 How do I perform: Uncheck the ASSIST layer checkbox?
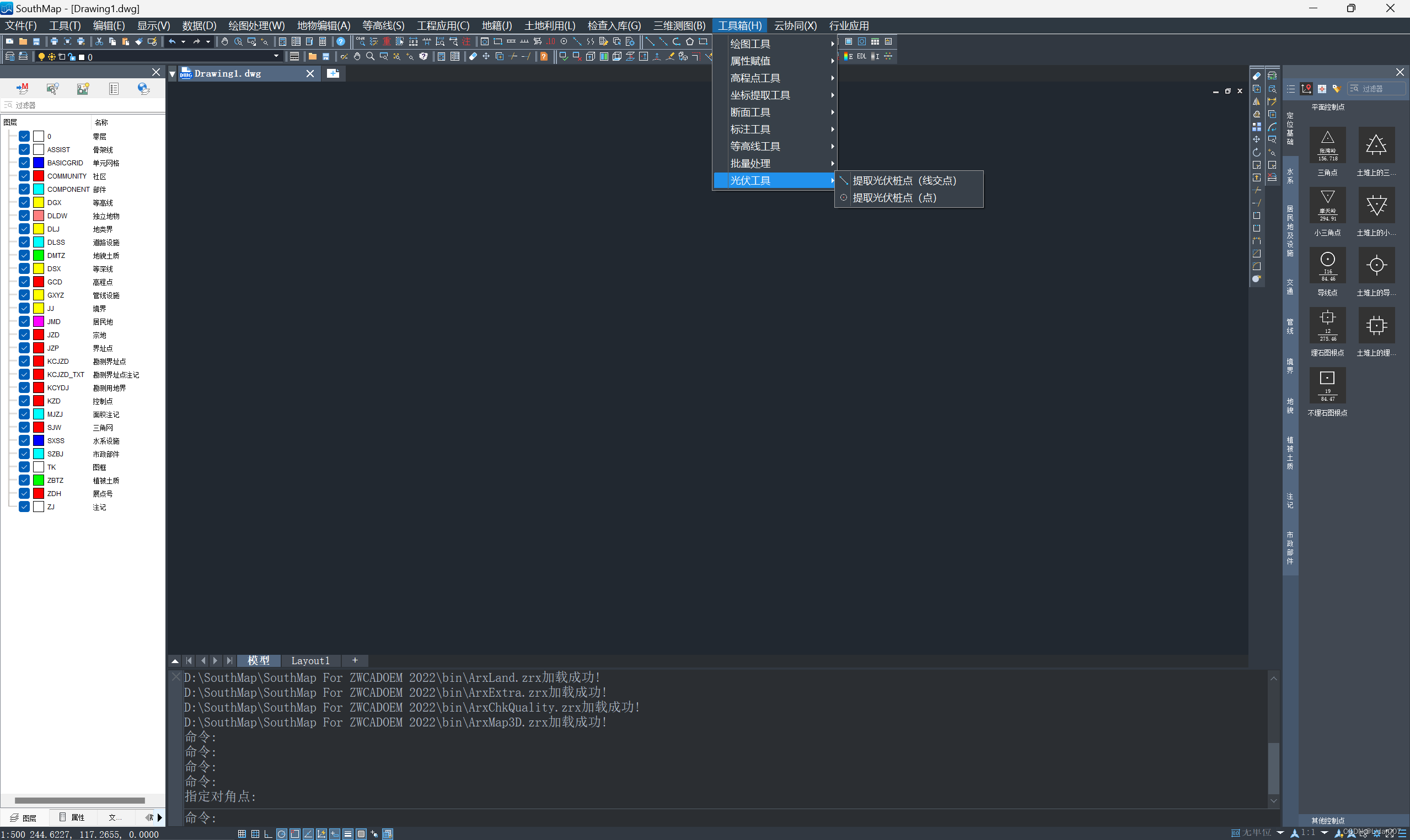tap(24, 149)
